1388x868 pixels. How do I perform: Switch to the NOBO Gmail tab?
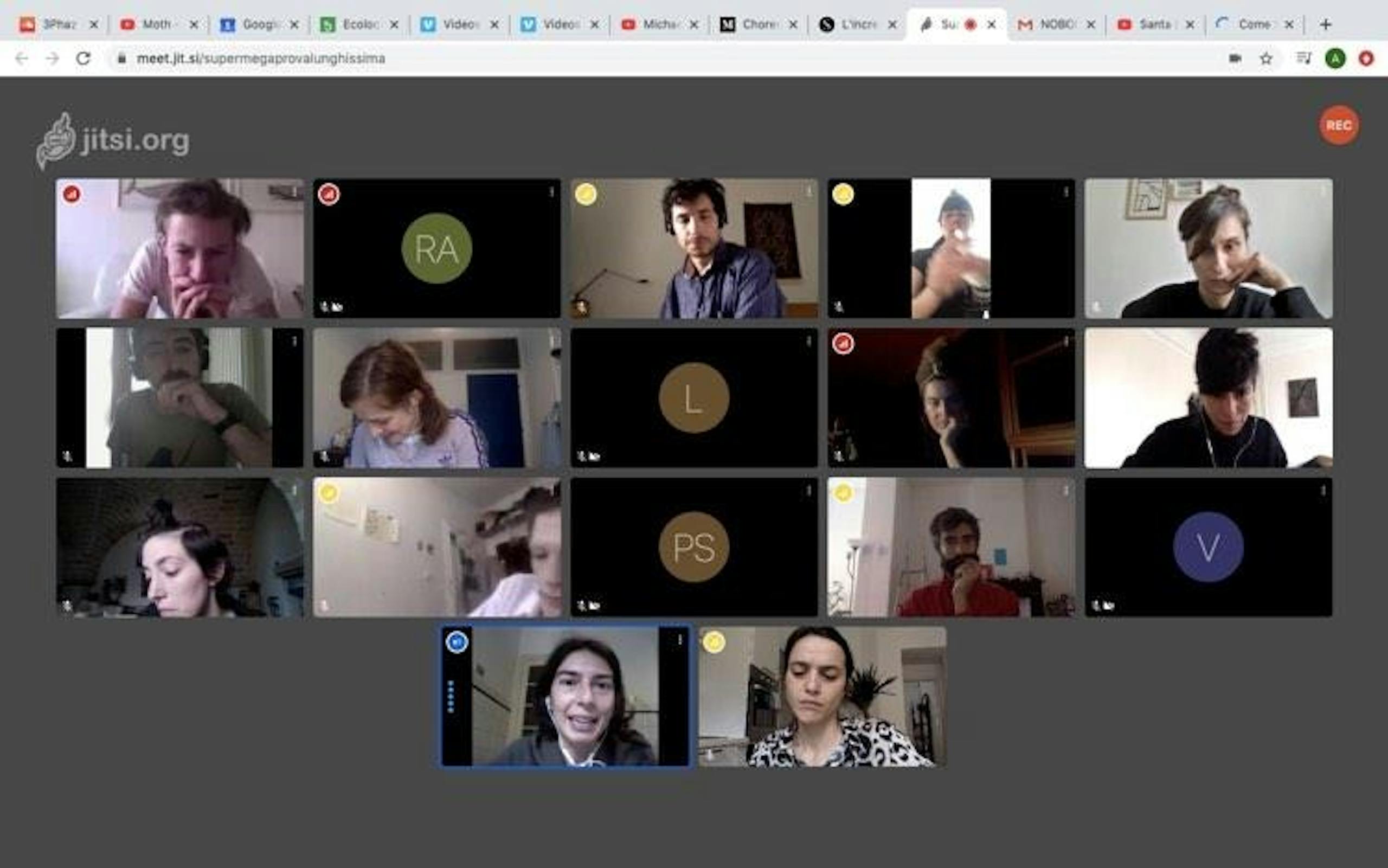tap(1055, 25)
